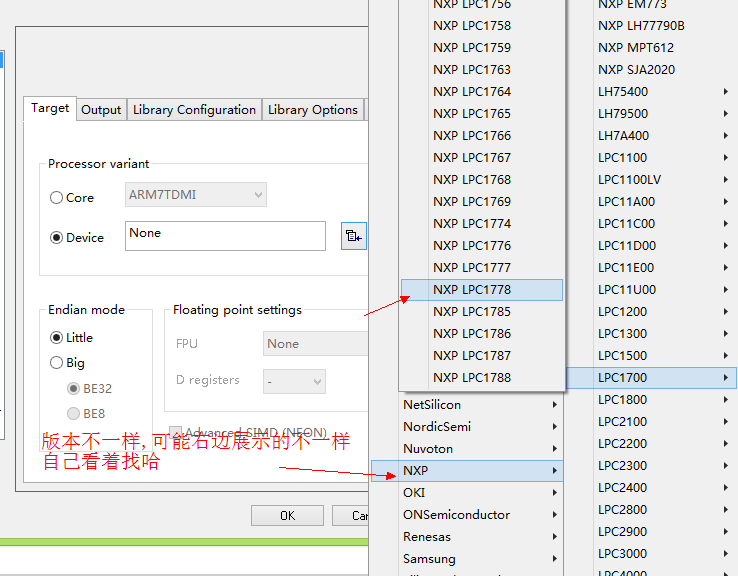The height and width of the screenshot is (576, 738).
Task: Pick NXP LPC1768 device
Action: (x=482, y=179)
